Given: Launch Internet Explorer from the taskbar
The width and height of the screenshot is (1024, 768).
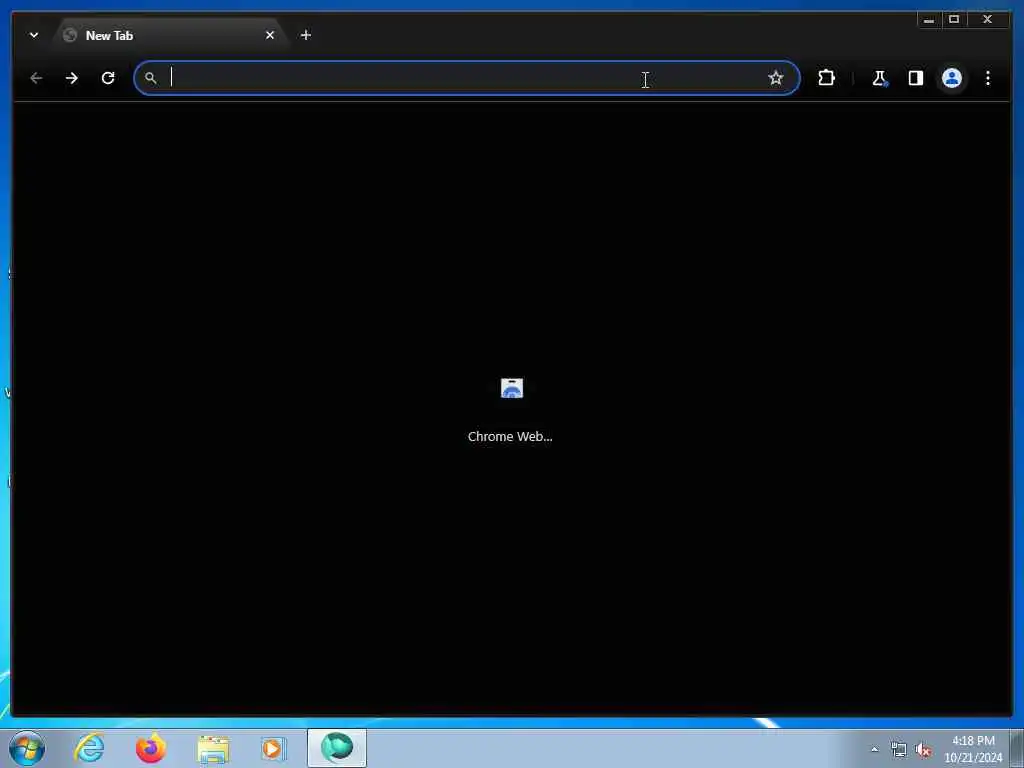Looking at the screenshot, I should 89,748.
